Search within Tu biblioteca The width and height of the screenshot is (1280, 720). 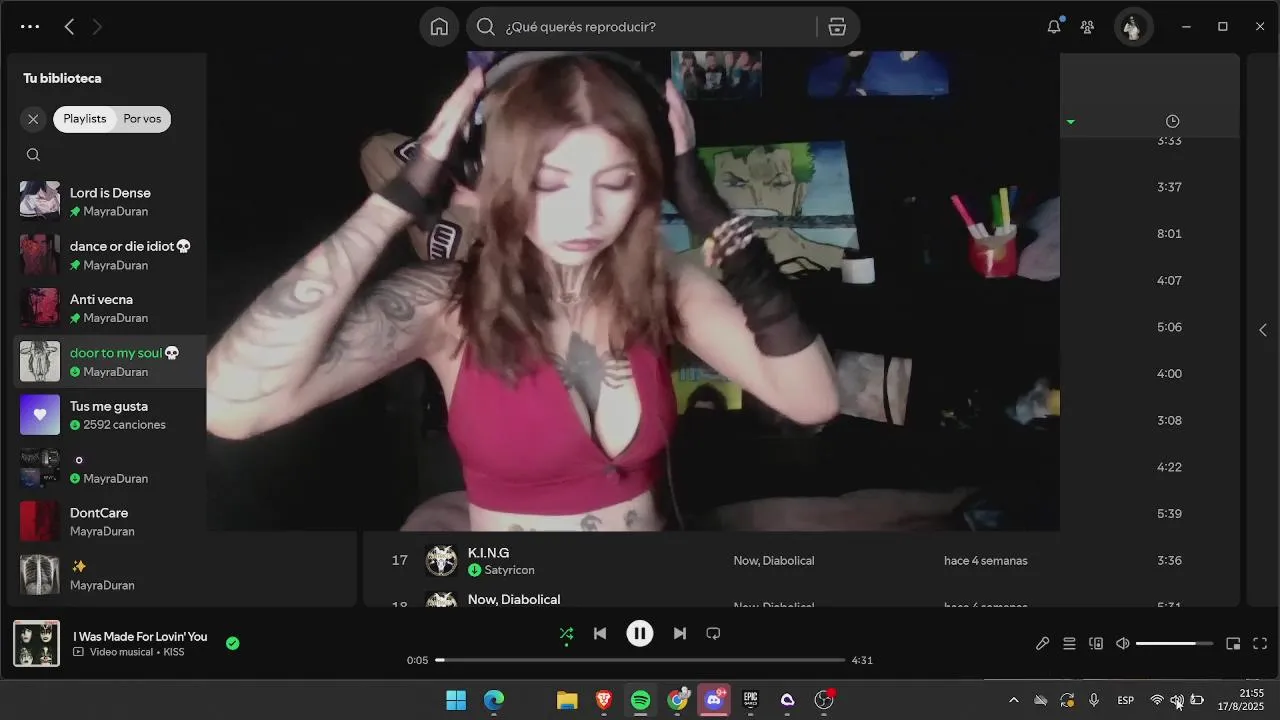tap(33, 155)
